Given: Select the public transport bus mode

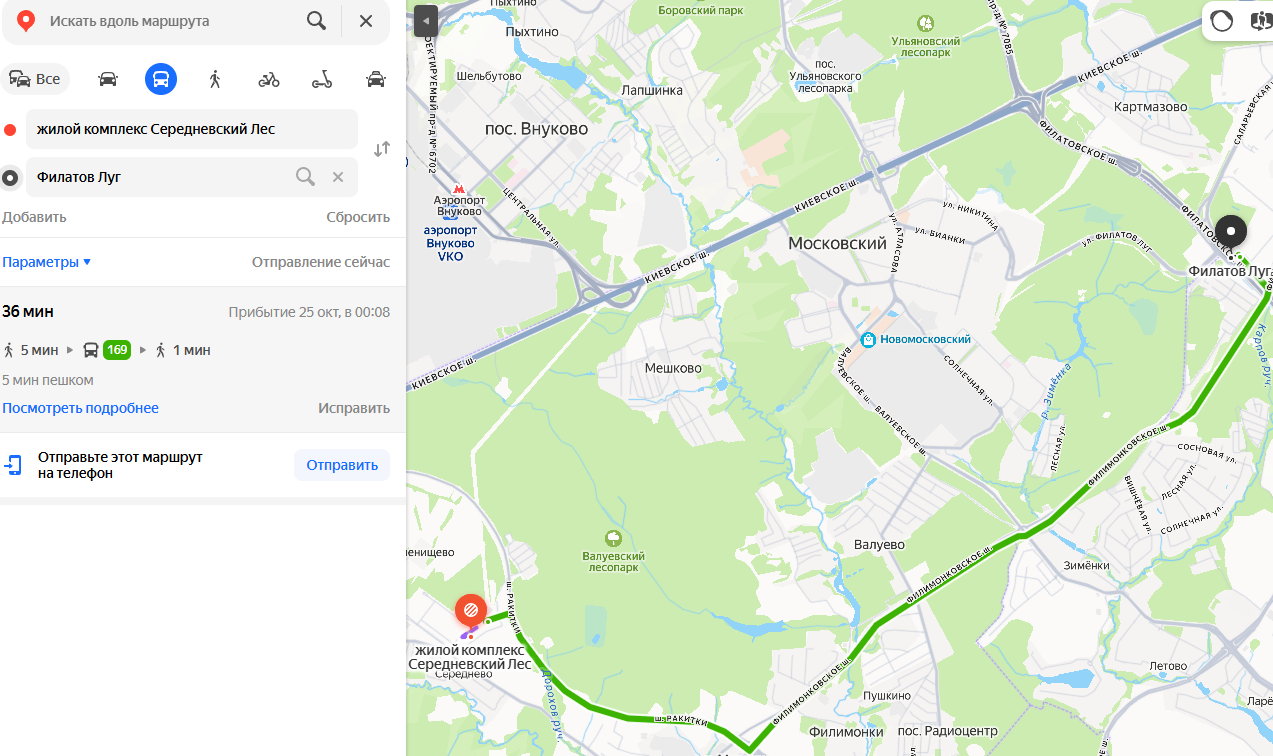Looking at the screenshot, I should (161, 79).
